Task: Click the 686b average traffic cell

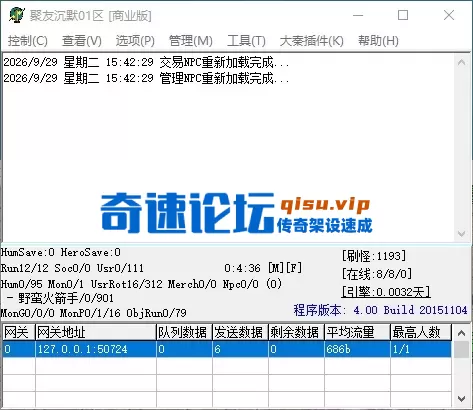Action: tap(357, 349)
